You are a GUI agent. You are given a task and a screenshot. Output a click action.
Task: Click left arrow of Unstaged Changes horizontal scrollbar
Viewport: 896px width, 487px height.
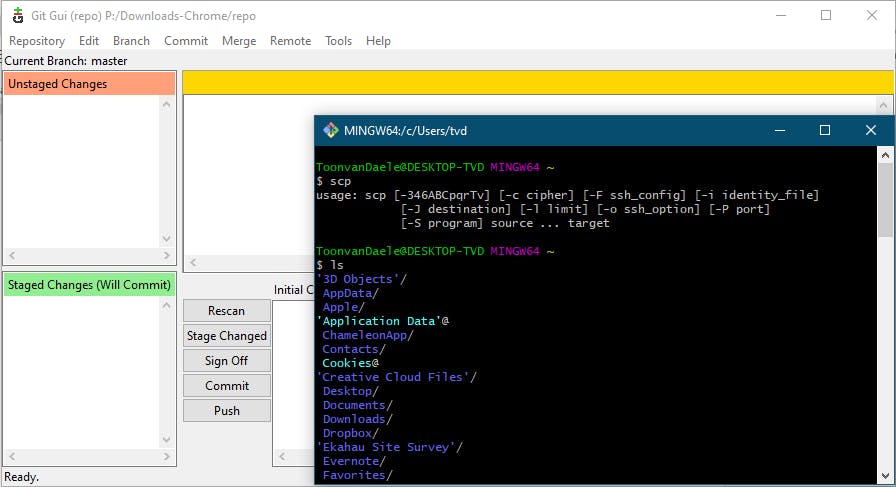[12, 256]
